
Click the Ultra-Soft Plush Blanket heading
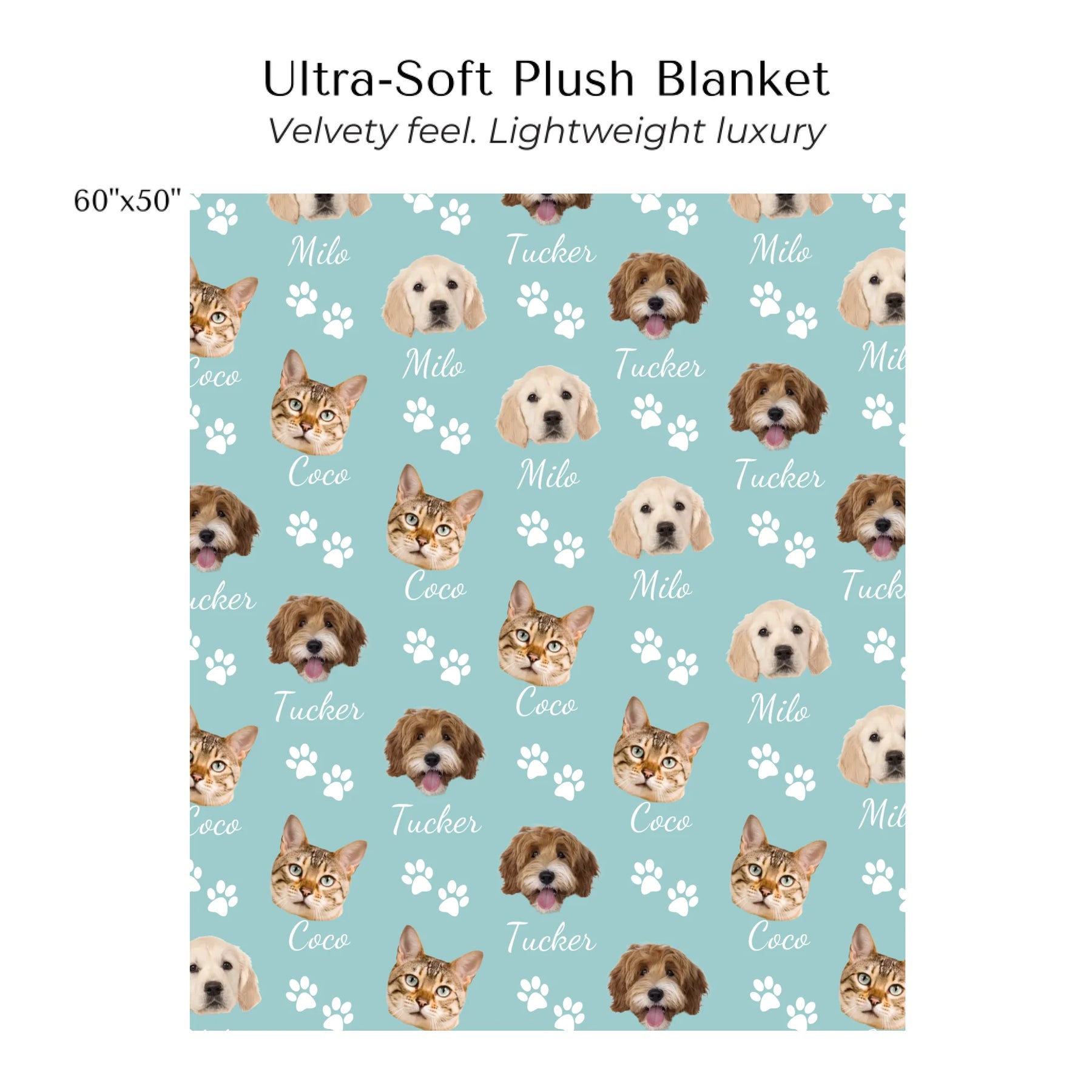[x=546, y=79]
